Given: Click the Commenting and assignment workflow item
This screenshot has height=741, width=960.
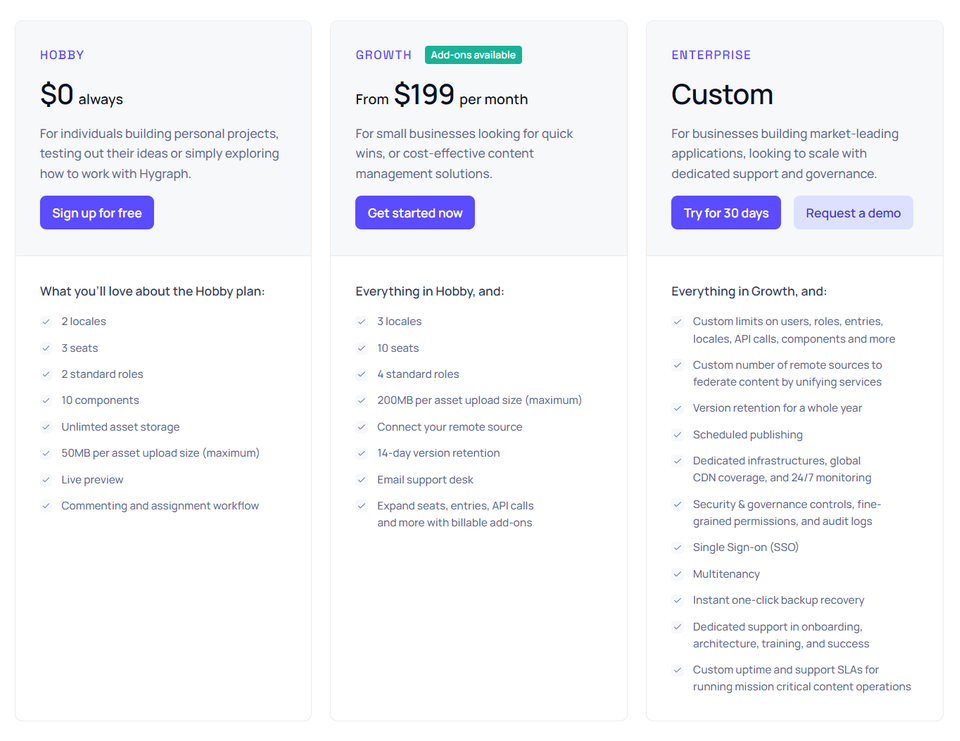Looking at the screenshot, I should click(x=160, y=506).
